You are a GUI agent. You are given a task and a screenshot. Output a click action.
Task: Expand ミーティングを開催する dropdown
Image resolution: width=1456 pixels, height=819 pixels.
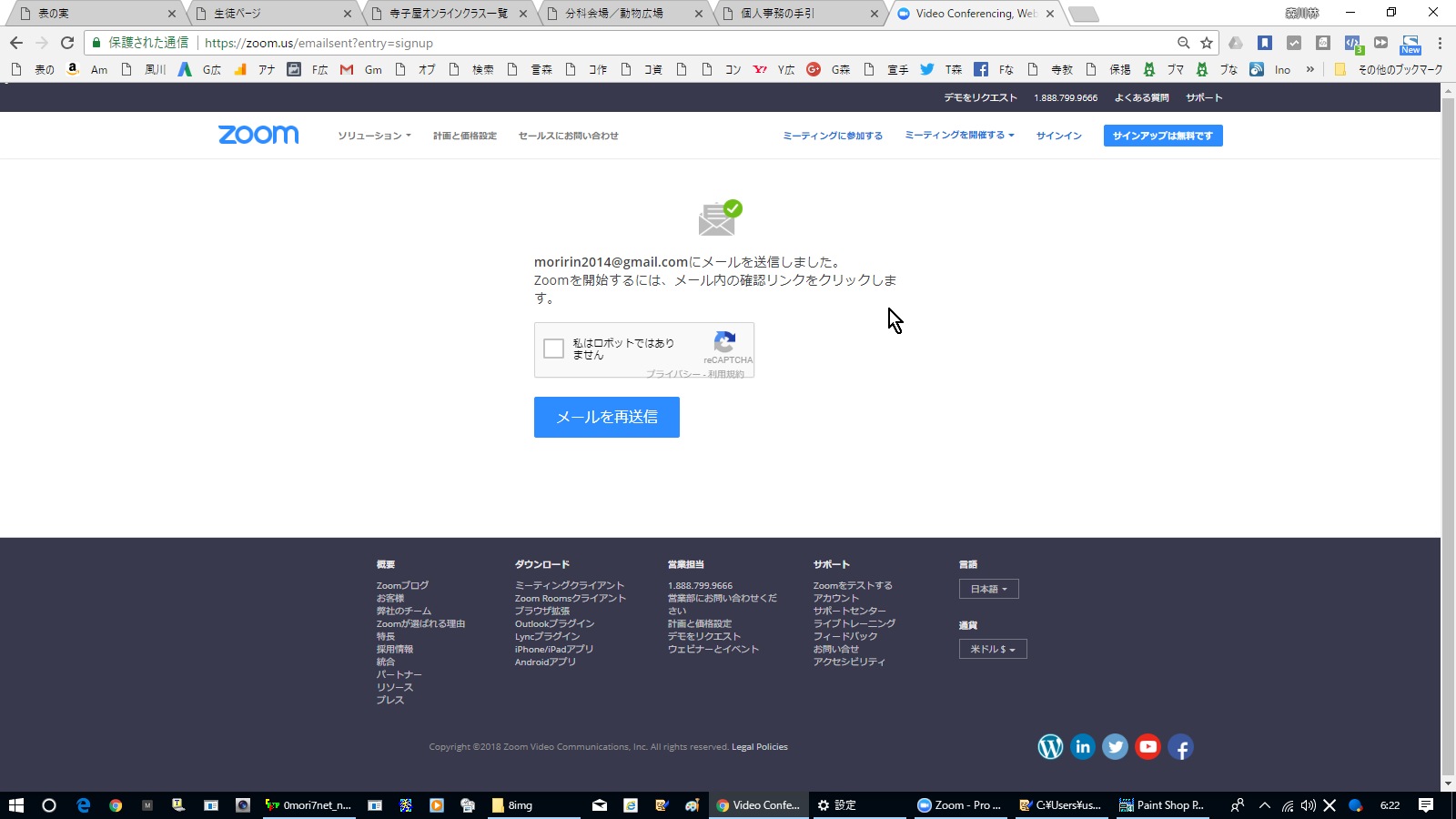tap(958, 136)
